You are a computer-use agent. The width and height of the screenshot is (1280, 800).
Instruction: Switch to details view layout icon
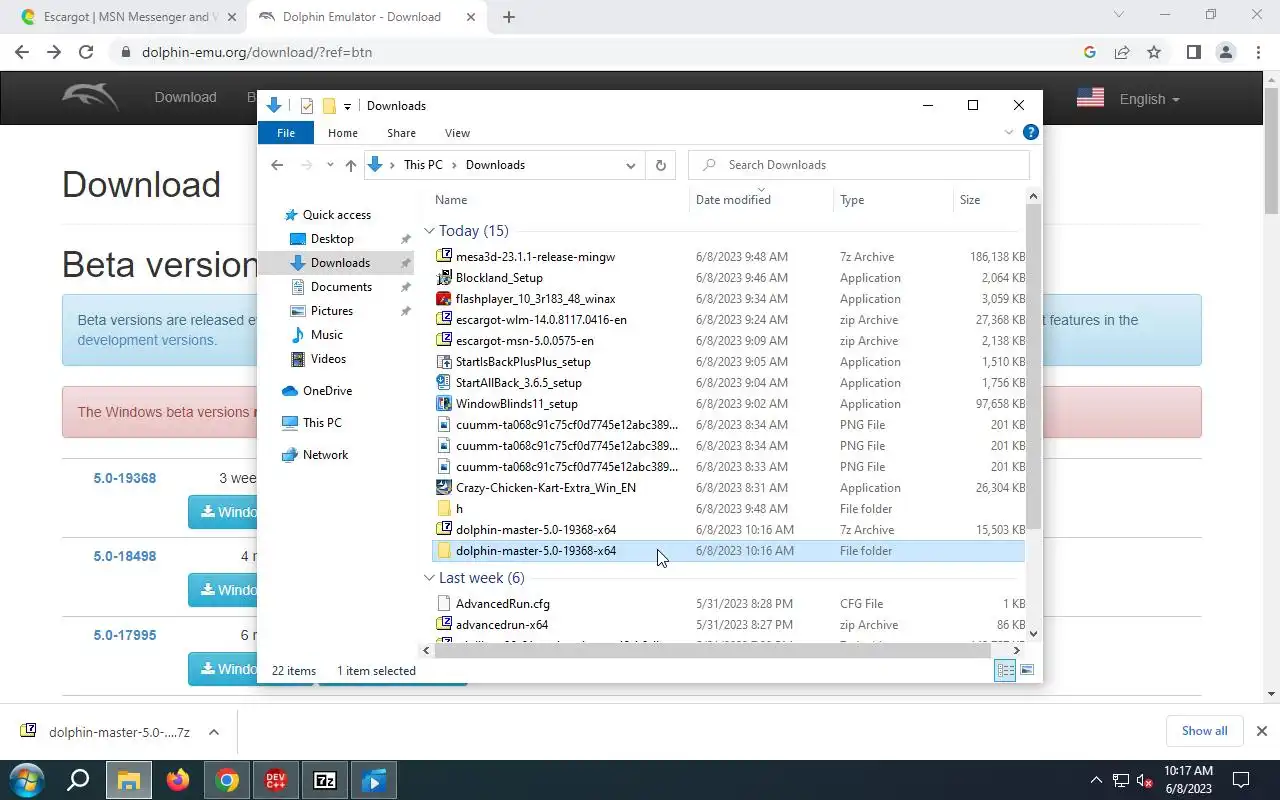[1005, 671]
